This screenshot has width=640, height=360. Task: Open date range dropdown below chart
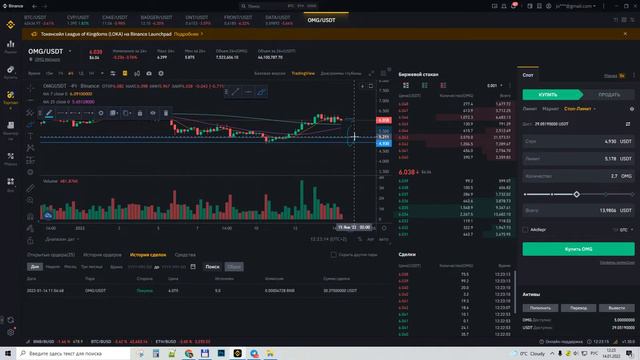point(62,239)
